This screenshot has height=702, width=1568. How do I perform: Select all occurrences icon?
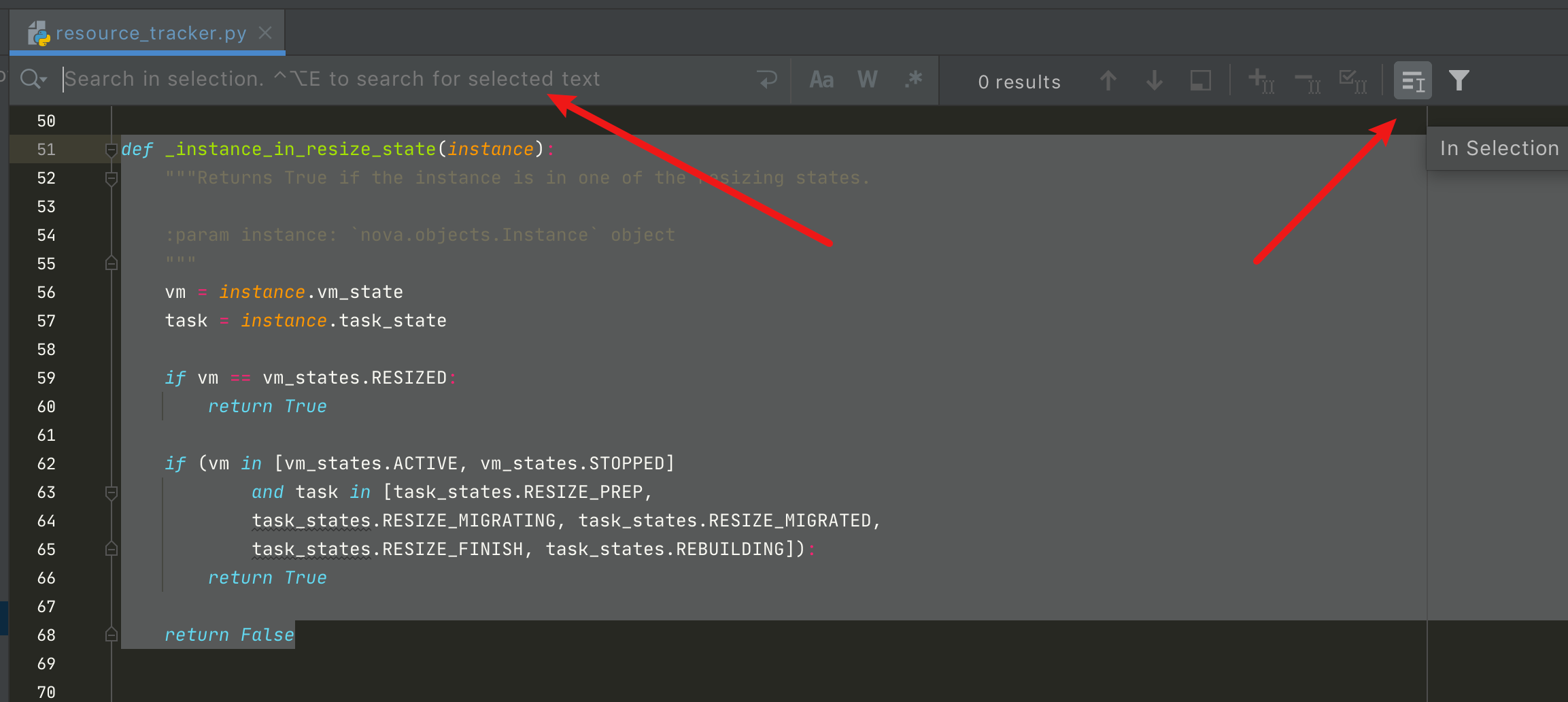[x=1352, y=81]
